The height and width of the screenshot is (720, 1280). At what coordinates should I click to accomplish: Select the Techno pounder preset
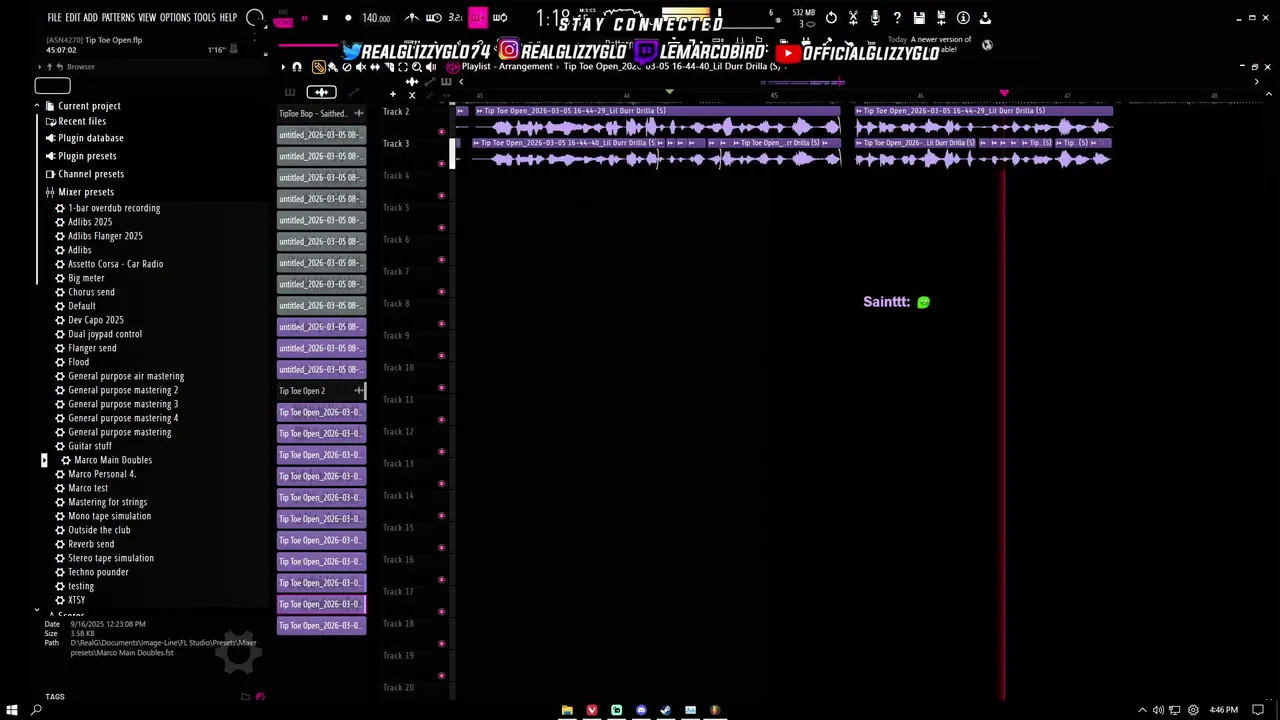point(98,572)
